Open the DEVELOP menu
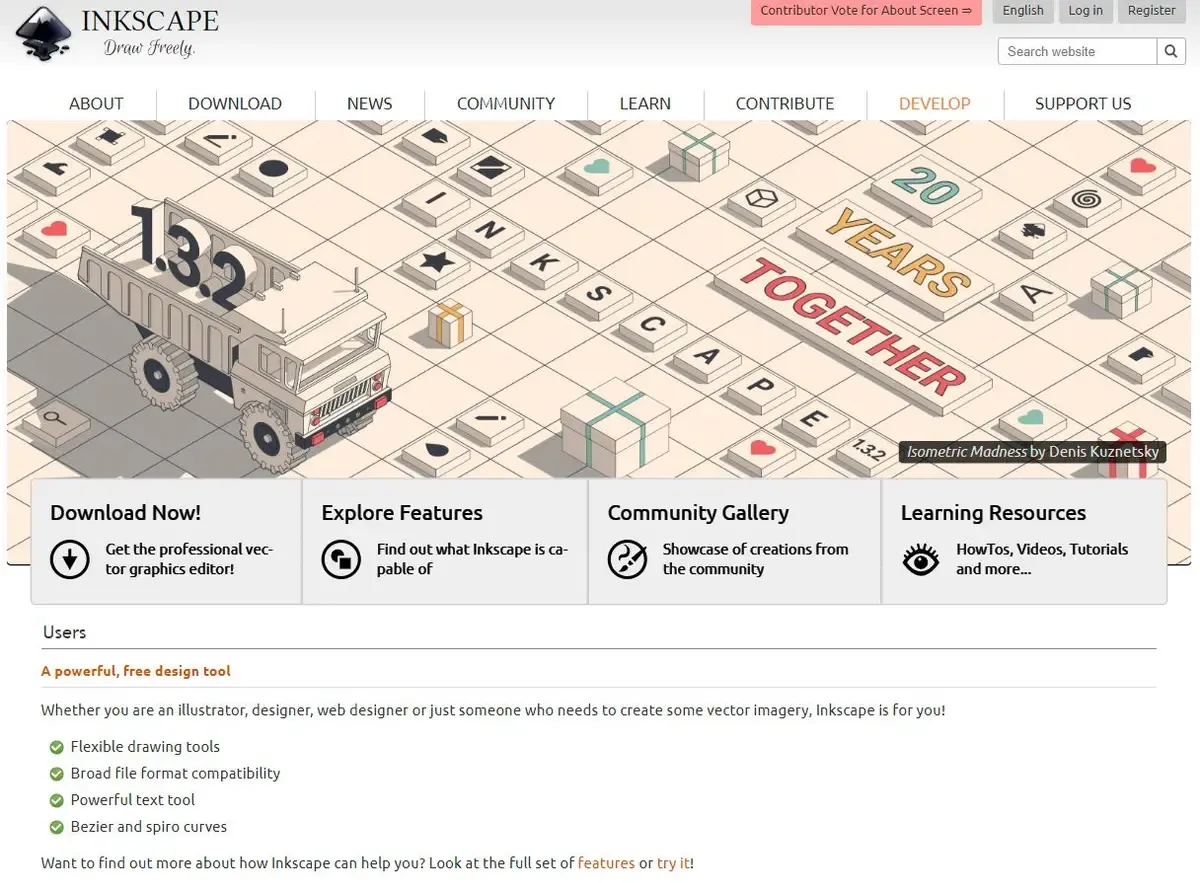 (x=935, y=103)
